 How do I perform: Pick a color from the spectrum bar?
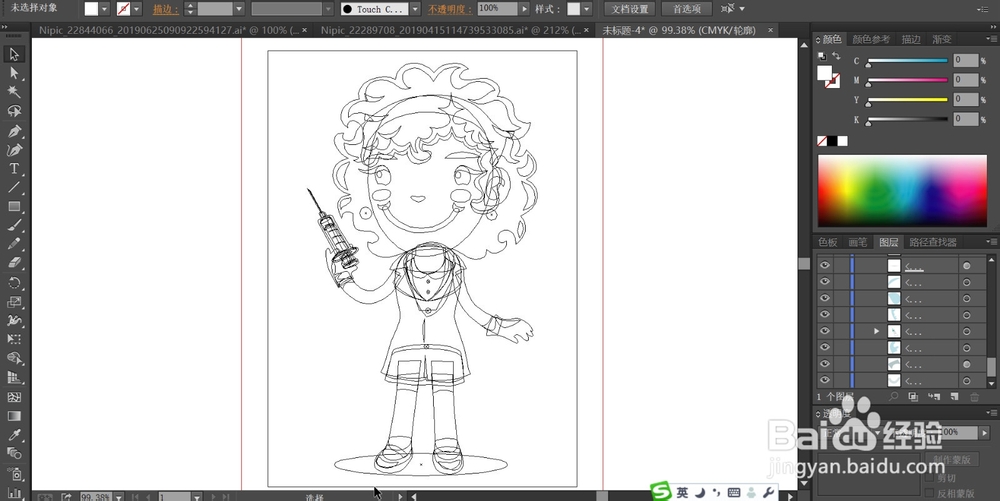click(x=902, y=191)
